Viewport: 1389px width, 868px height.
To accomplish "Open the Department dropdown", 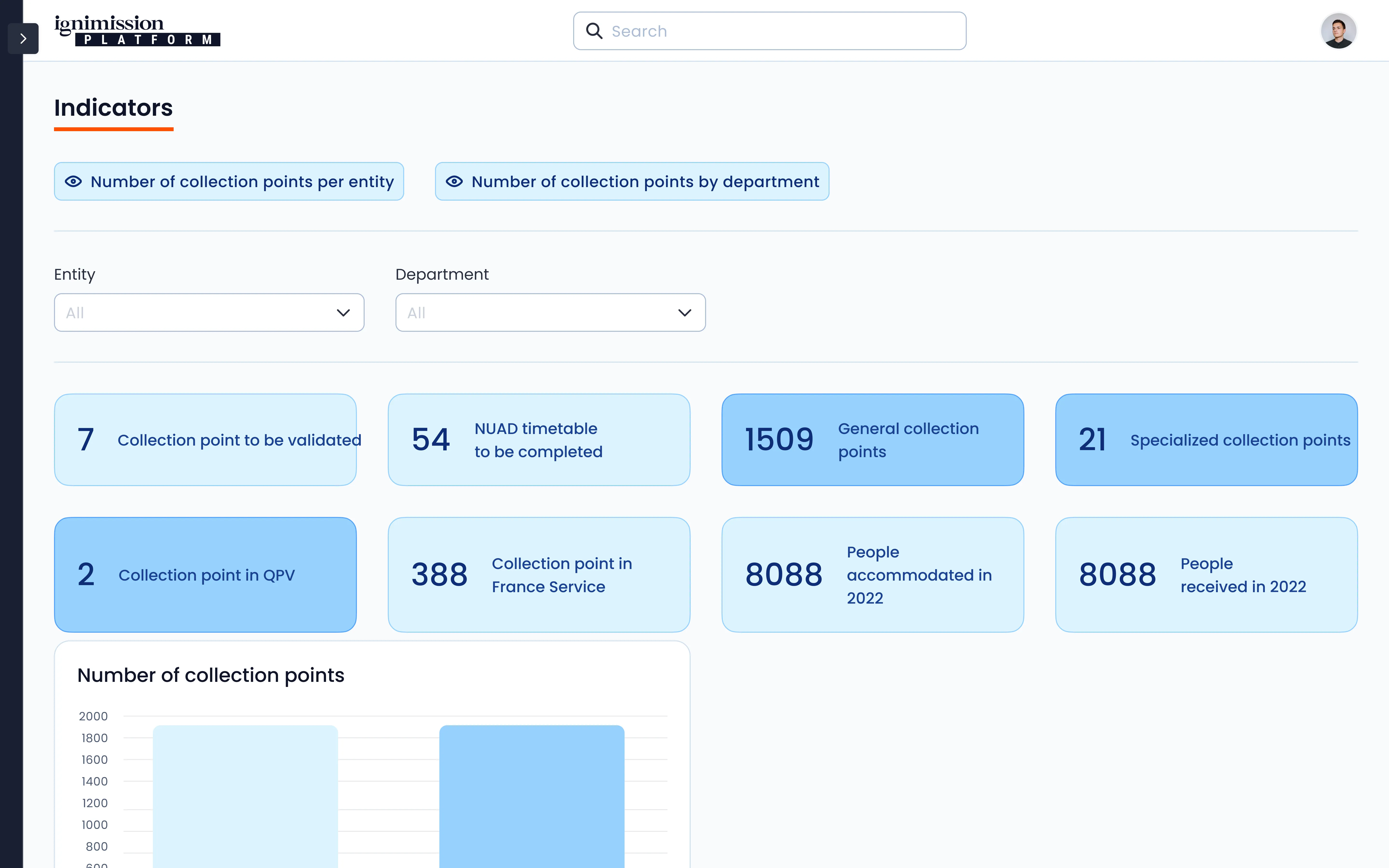I will [551, 312].
